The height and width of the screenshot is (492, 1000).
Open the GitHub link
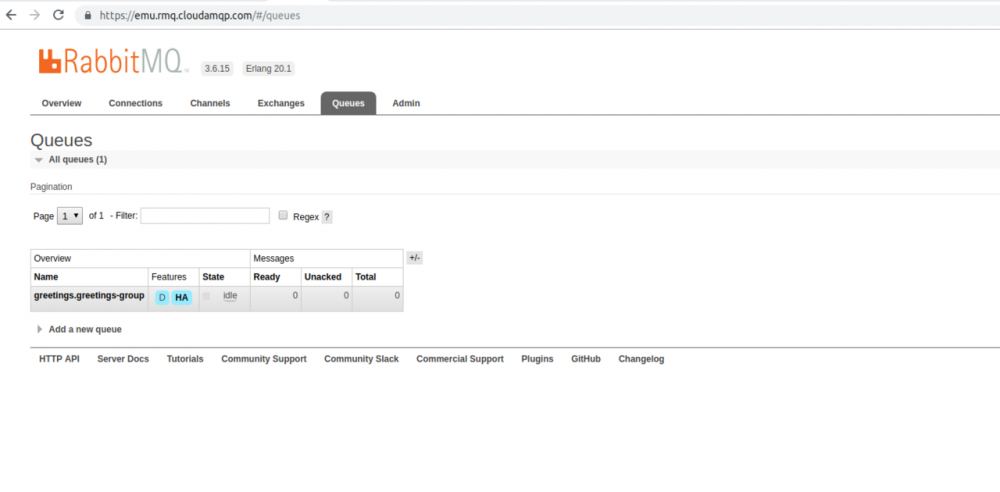coord(586,359)
